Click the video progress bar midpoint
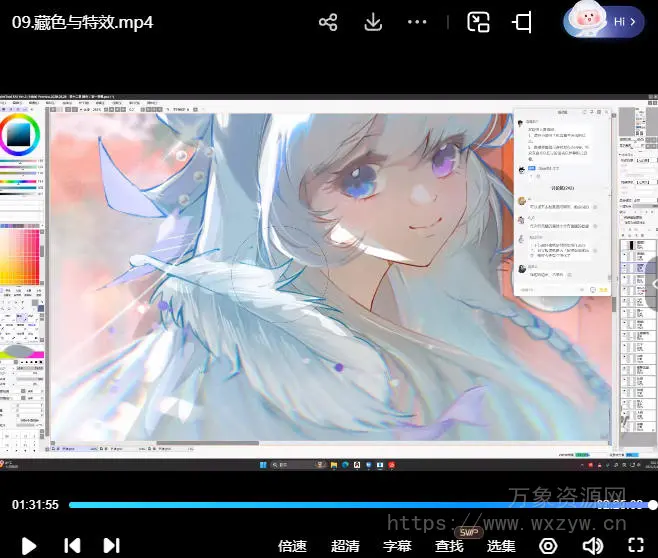The height and width of the screenshot is (558, 658). pyautogui.click(x=360, y=505)
